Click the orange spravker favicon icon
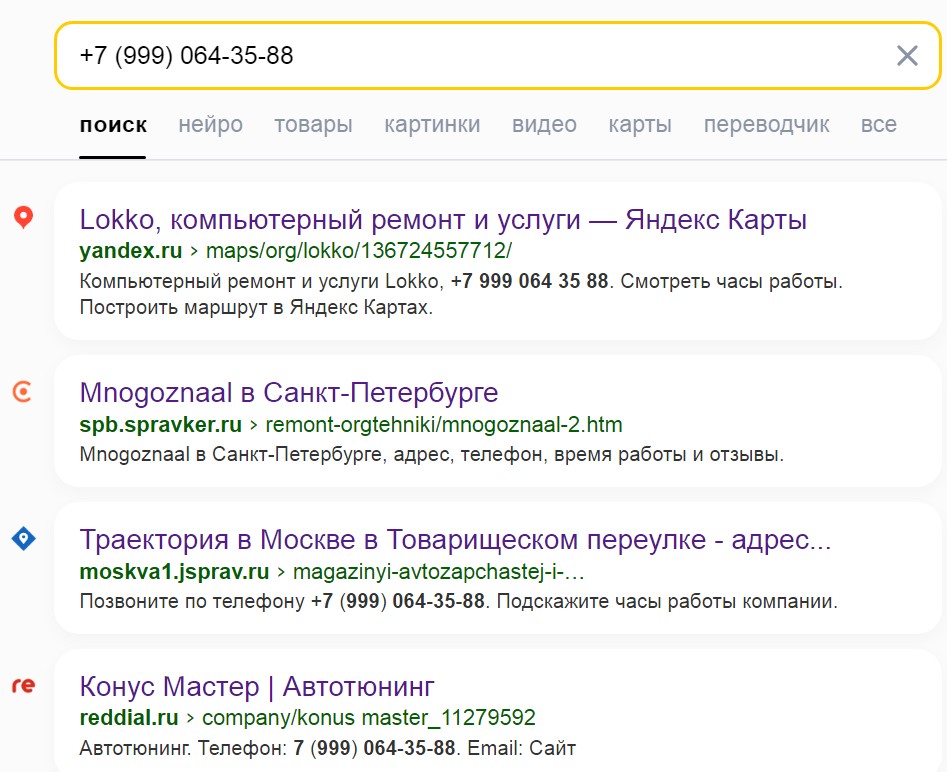The image size is (947, 772). (x=22, y=391)
